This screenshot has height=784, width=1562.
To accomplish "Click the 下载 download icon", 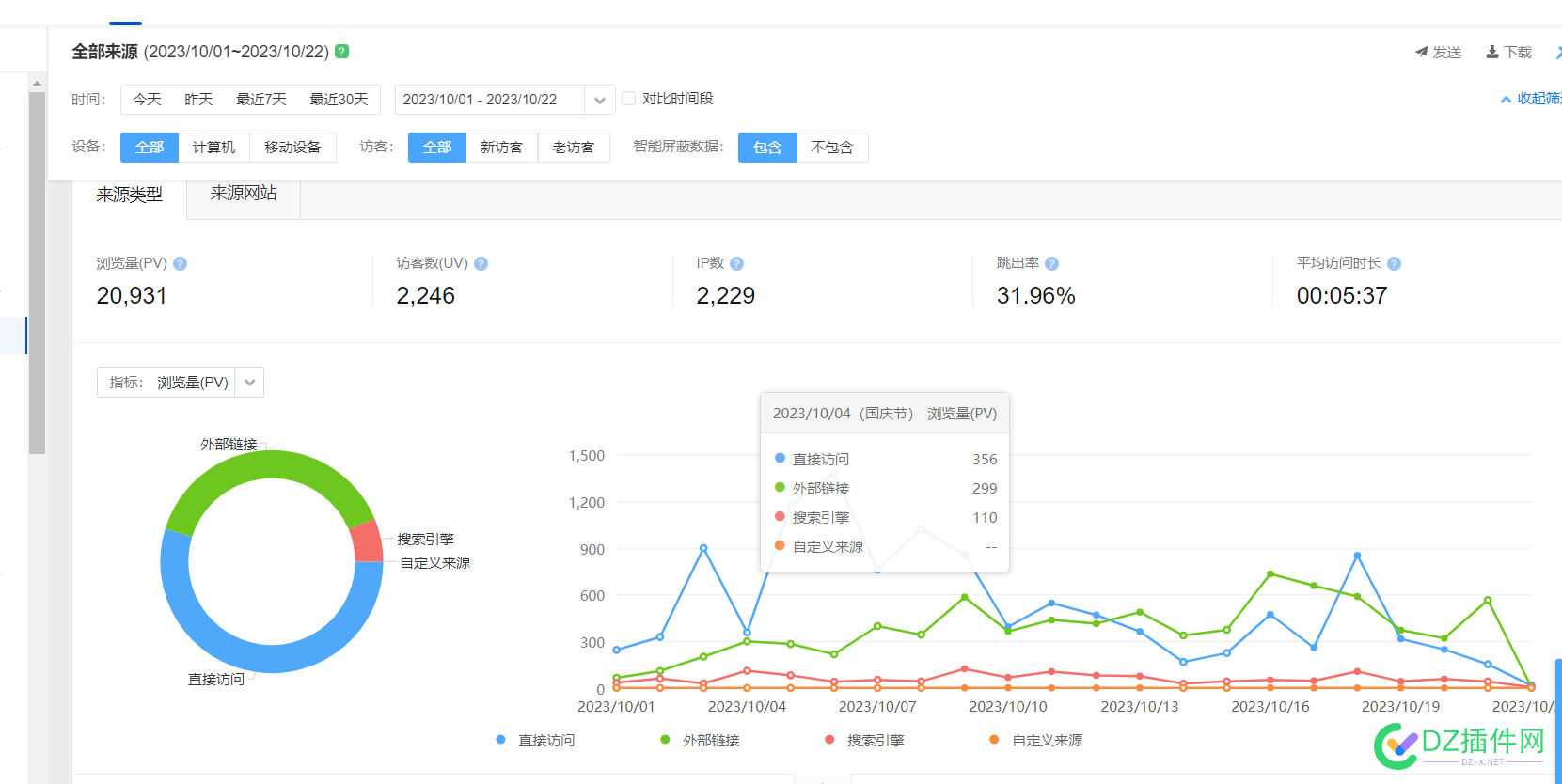I will [x=1492, y=52].
